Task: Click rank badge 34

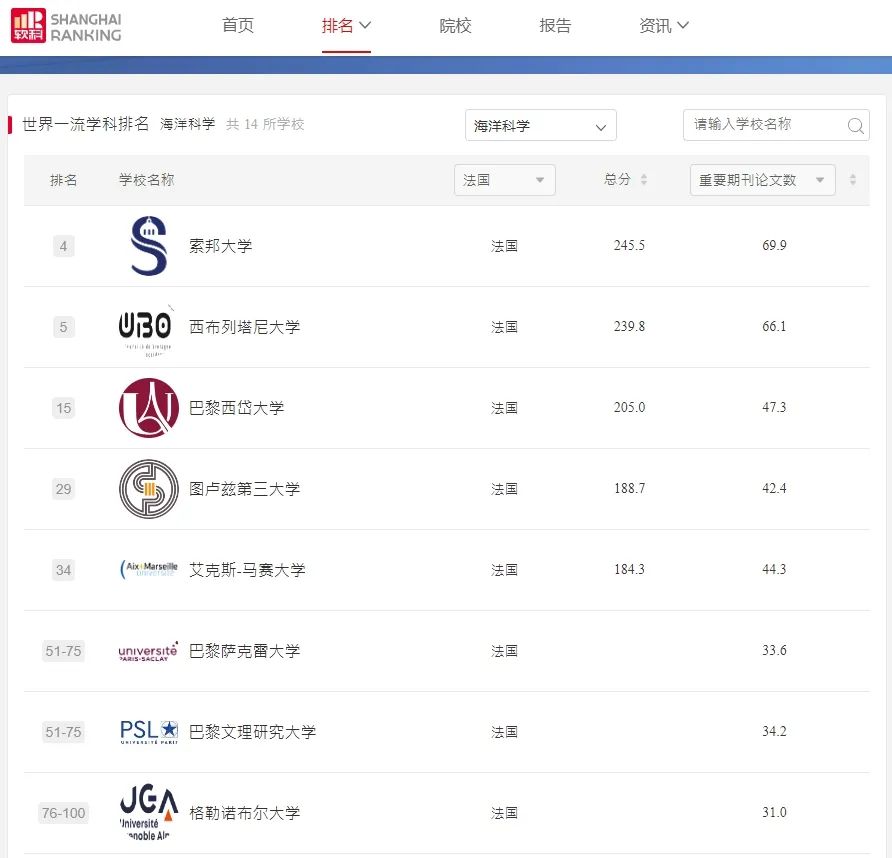Action: point(63,570)
